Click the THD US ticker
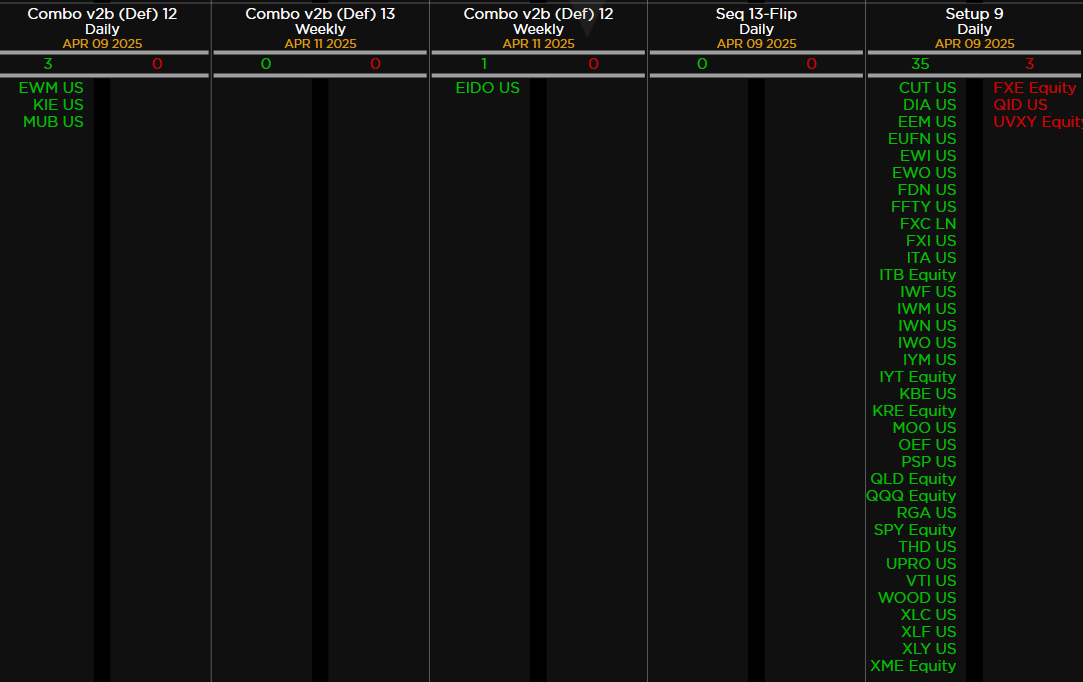 pyautogui.click(x=928, y=547)
